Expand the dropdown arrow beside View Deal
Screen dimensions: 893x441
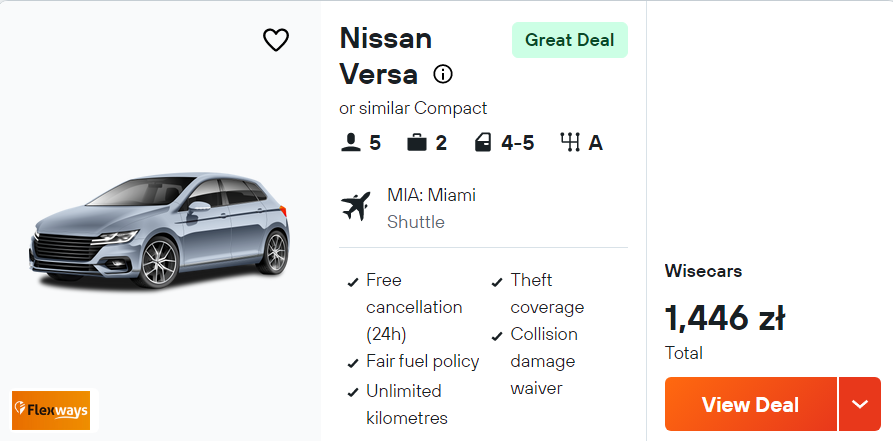(860, 404)
